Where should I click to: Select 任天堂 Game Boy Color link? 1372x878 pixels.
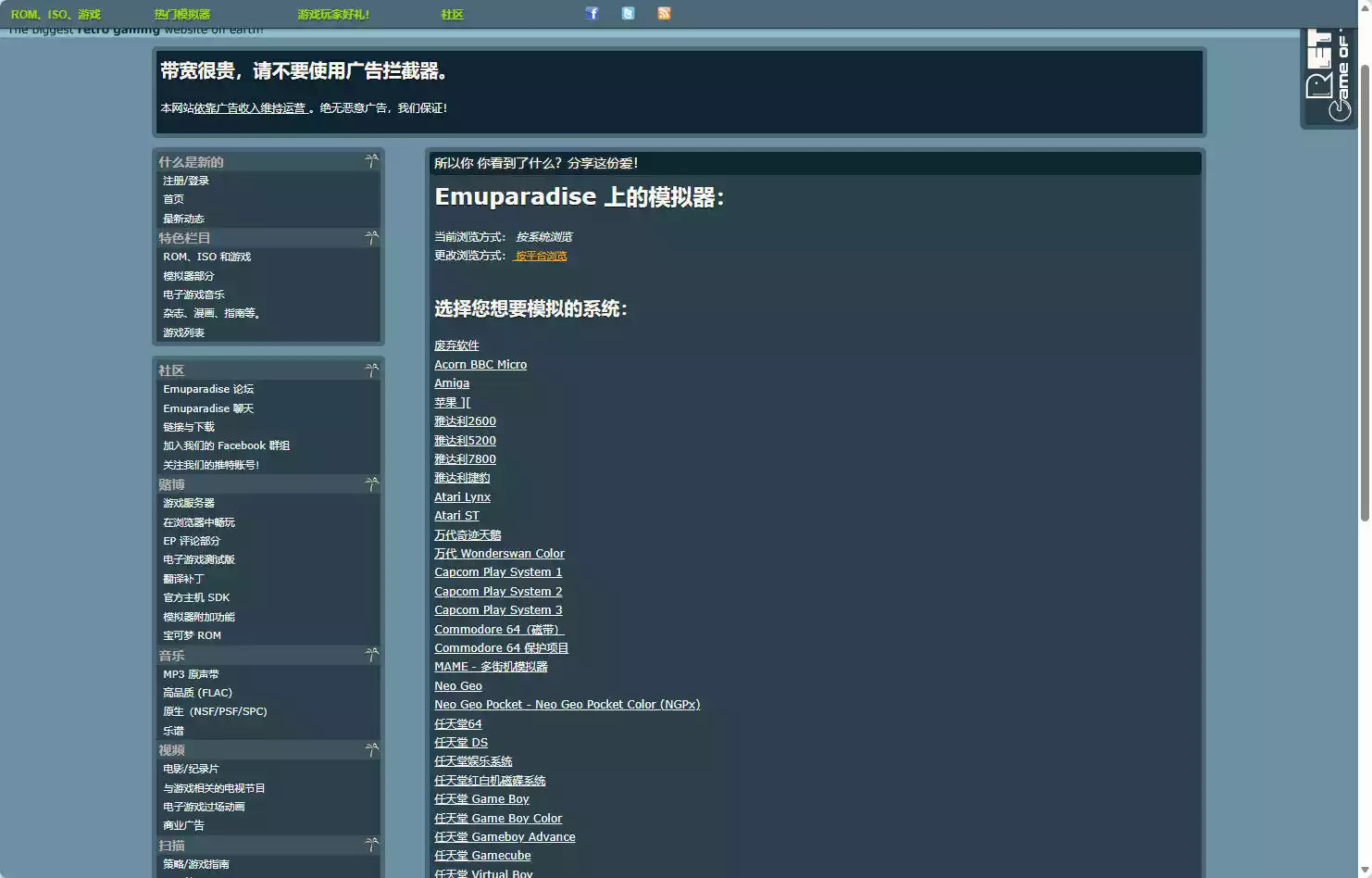coord(498,819)
